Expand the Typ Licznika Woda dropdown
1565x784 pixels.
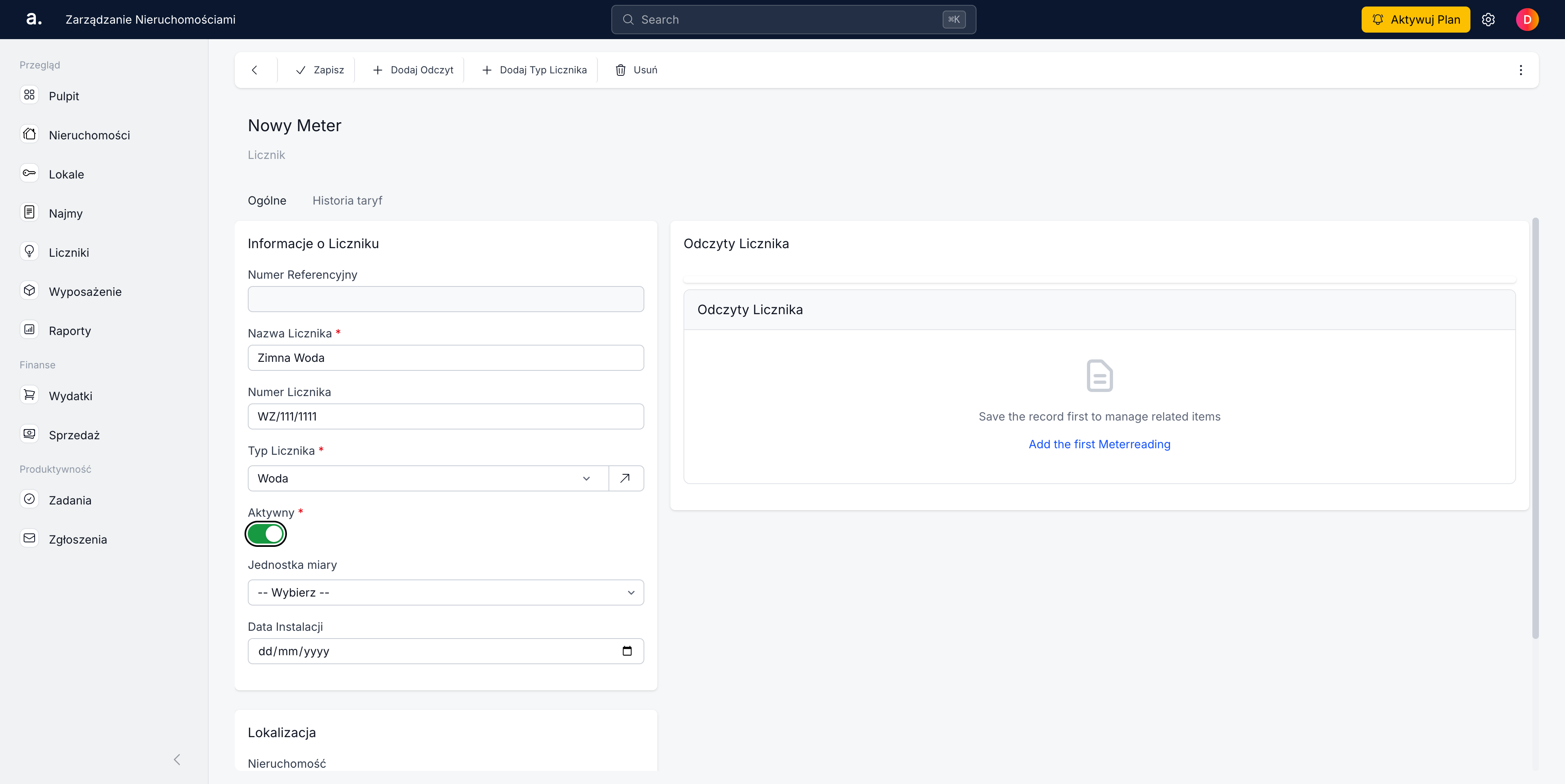pyautogui.click(x=428, y=478)
